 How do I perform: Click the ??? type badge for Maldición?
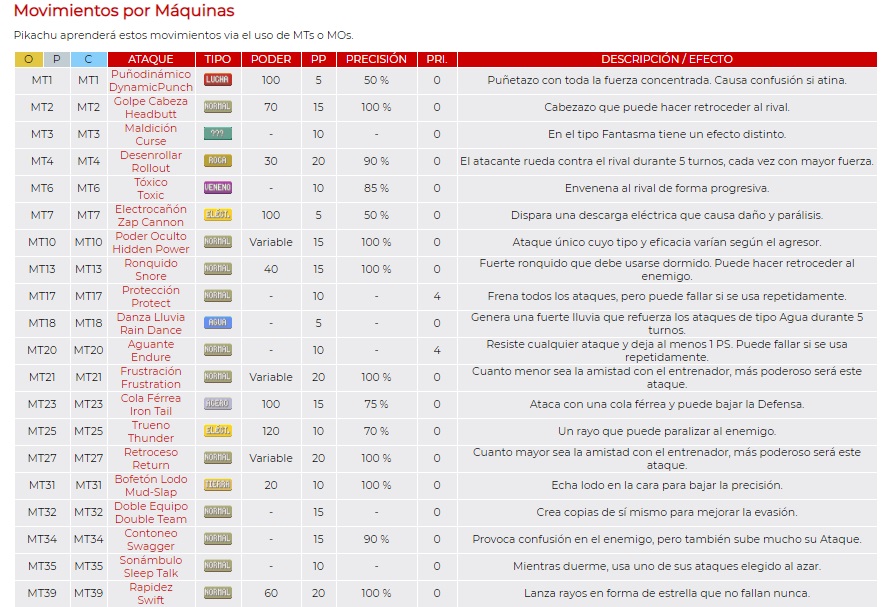tap(218, 134)
